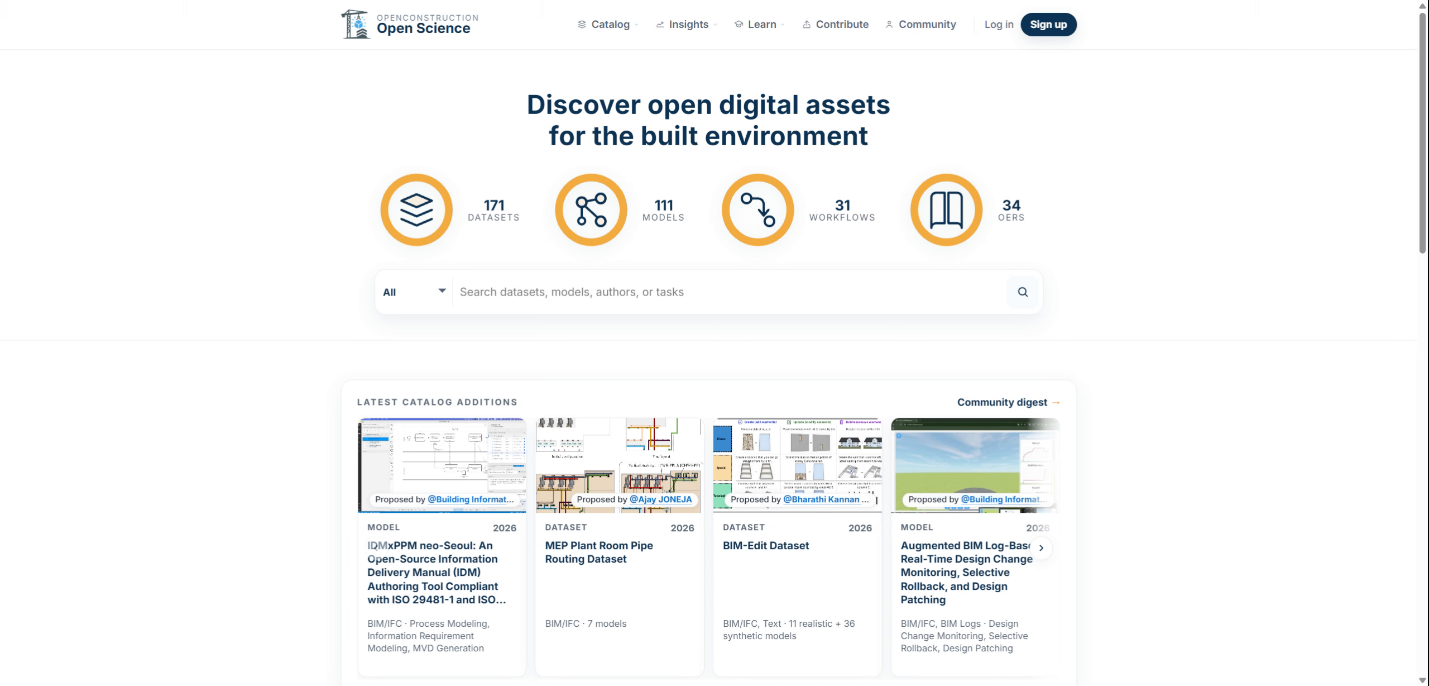Click the Open Science site title
Screen dimensions: 1429x686
coord(423,29)
